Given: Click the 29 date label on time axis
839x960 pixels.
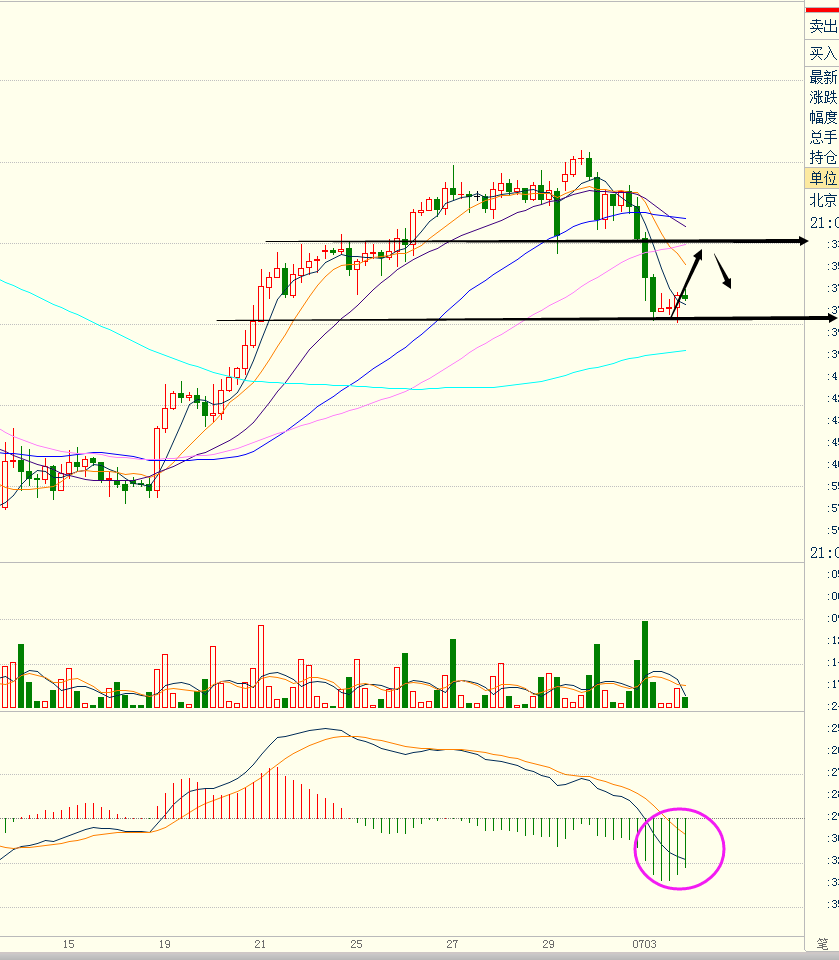Looking at the screenshot, I should 548,944.
